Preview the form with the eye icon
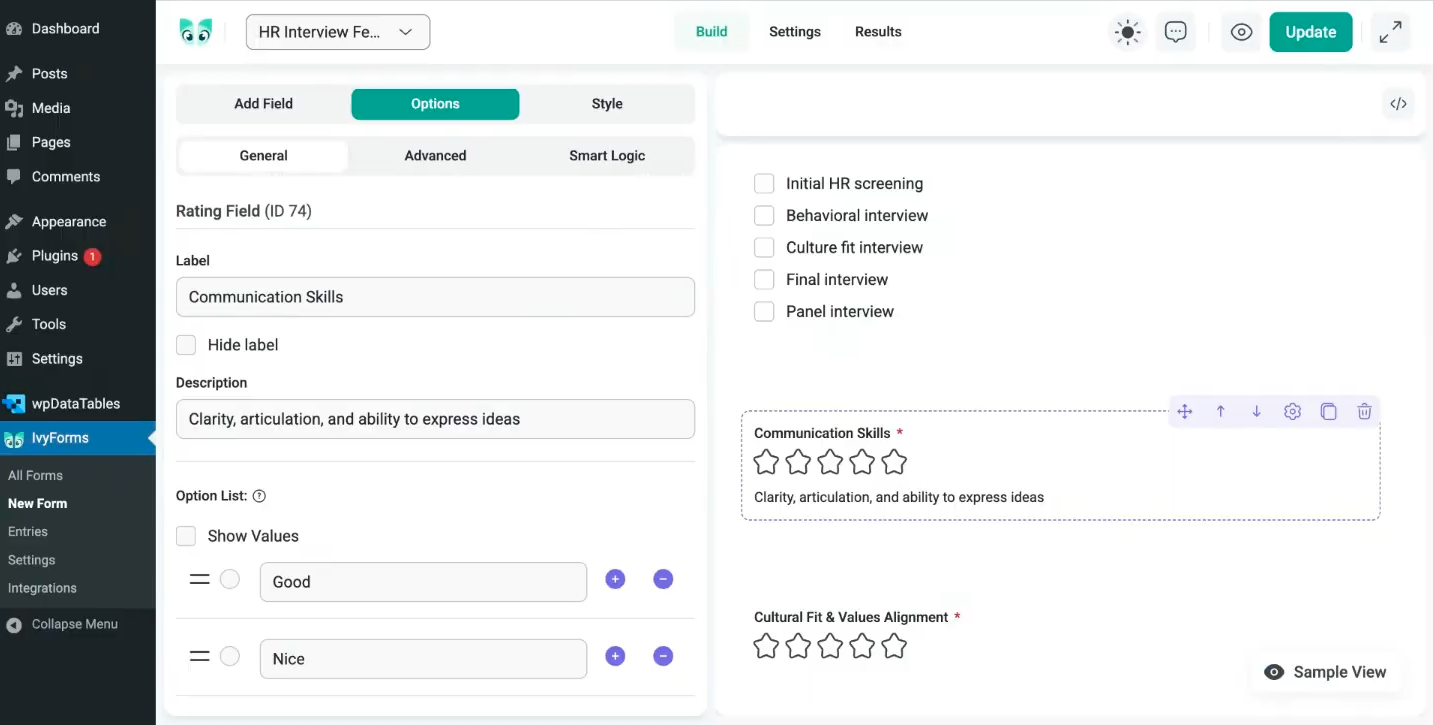This screenshot has width=1433, height=725. click(x=1241, y=32)
